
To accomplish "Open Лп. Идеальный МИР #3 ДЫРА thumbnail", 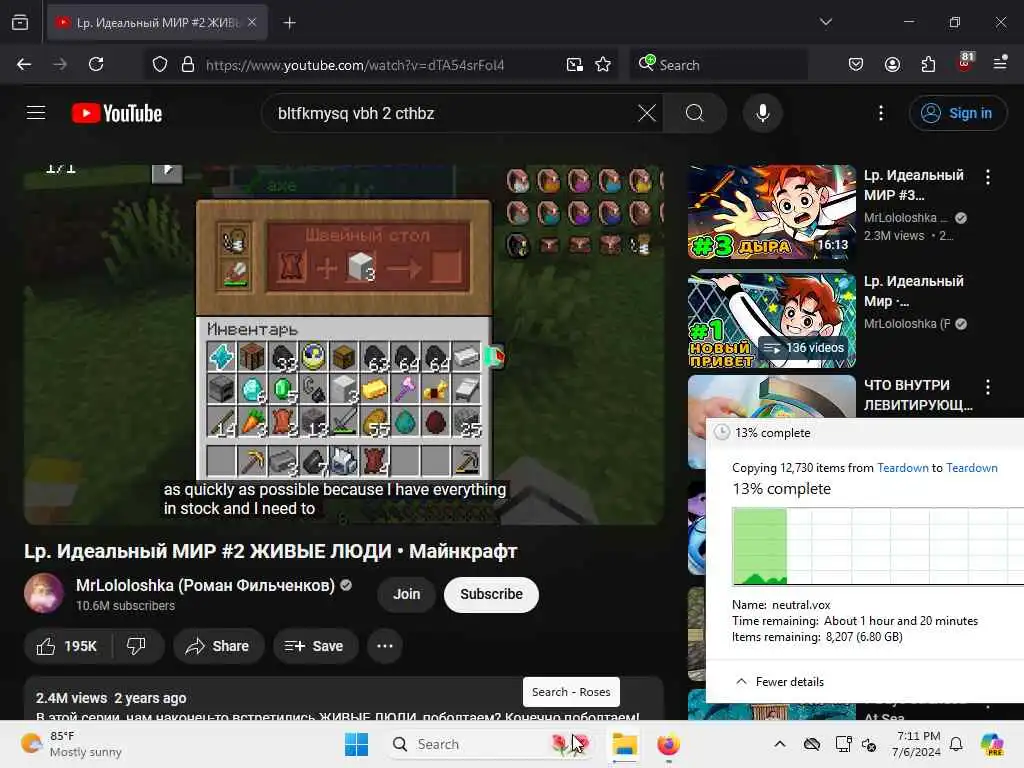I will coord(772,212).
